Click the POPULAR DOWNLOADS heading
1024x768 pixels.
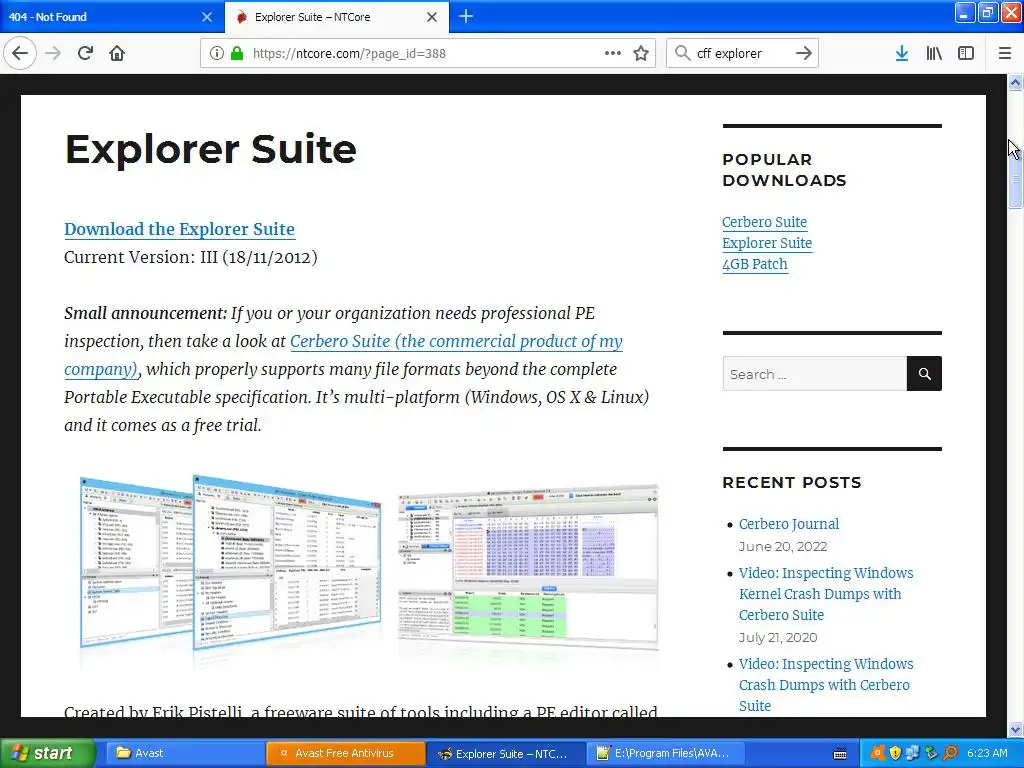pos(784,170)
